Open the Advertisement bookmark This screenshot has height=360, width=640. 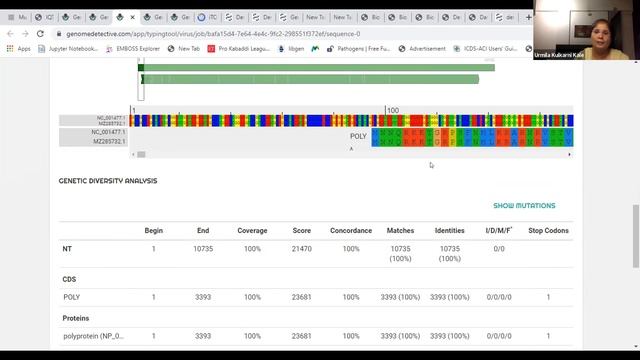tap(422, 49)
